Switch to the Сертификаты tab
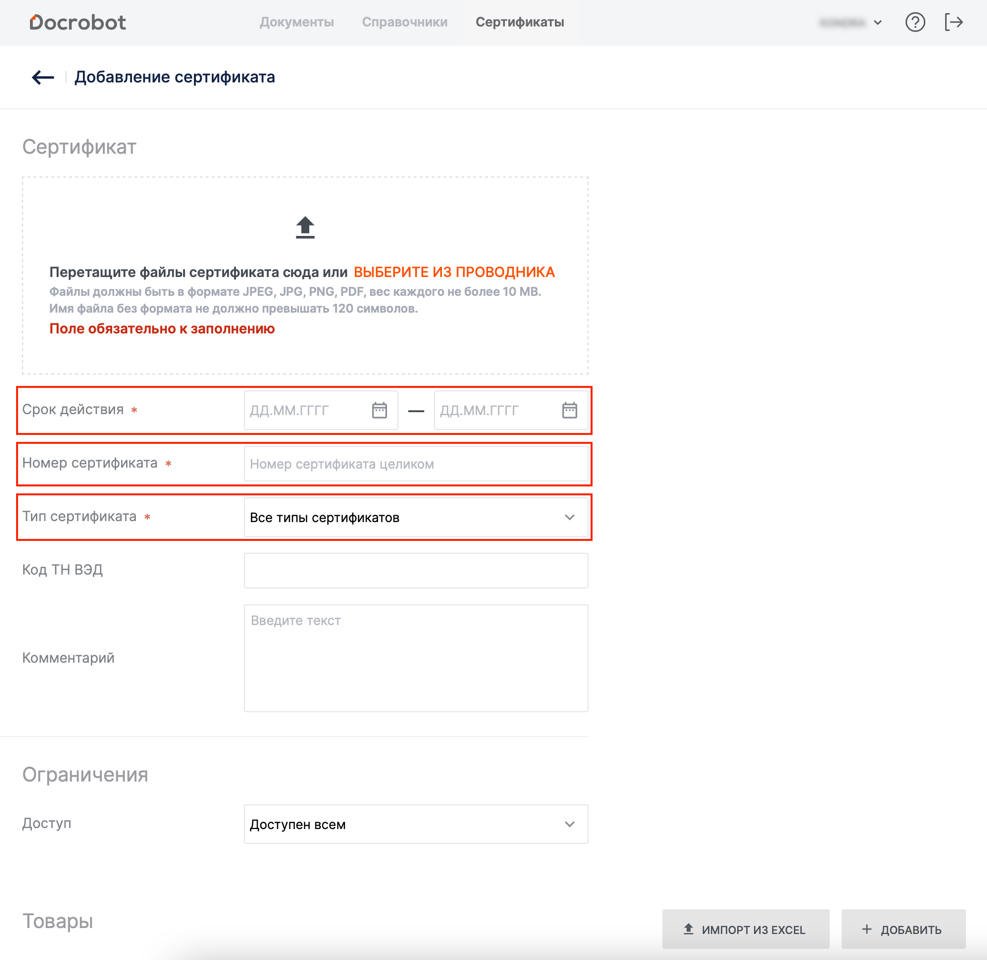This screenshot has height=960, width=987. click(x=519, y=22)
